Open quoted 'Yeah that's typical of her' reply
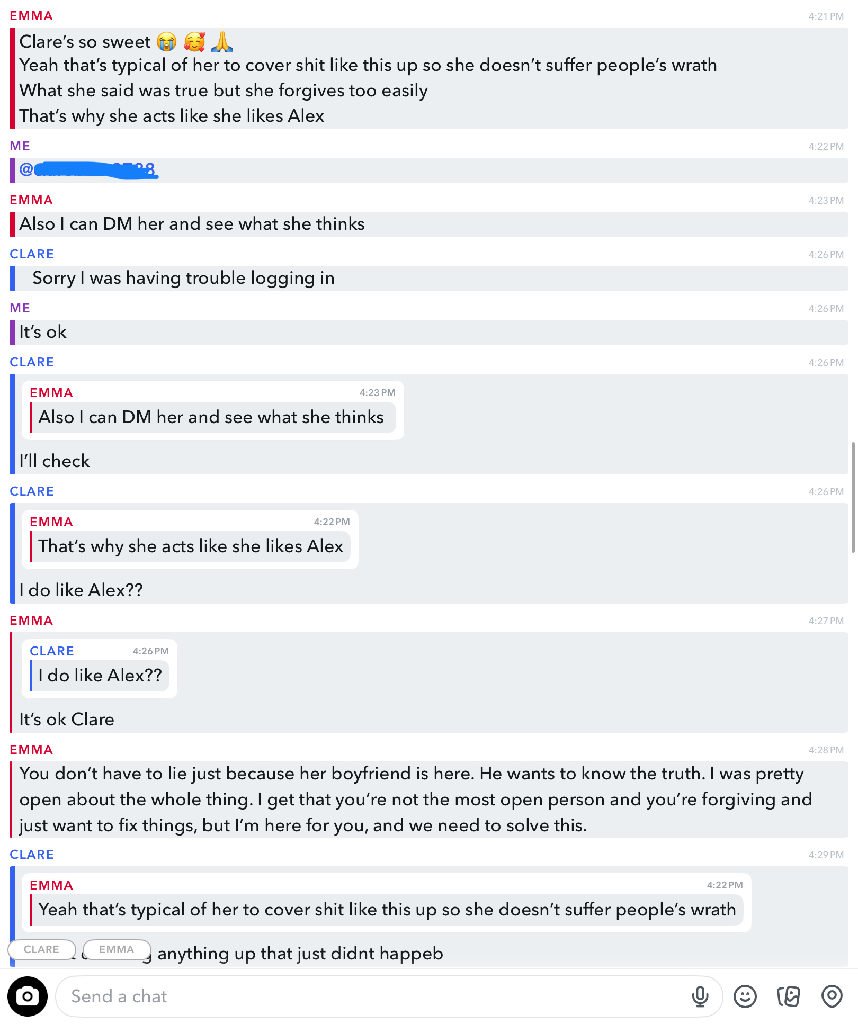858x1024 pixels. [387, 903]
